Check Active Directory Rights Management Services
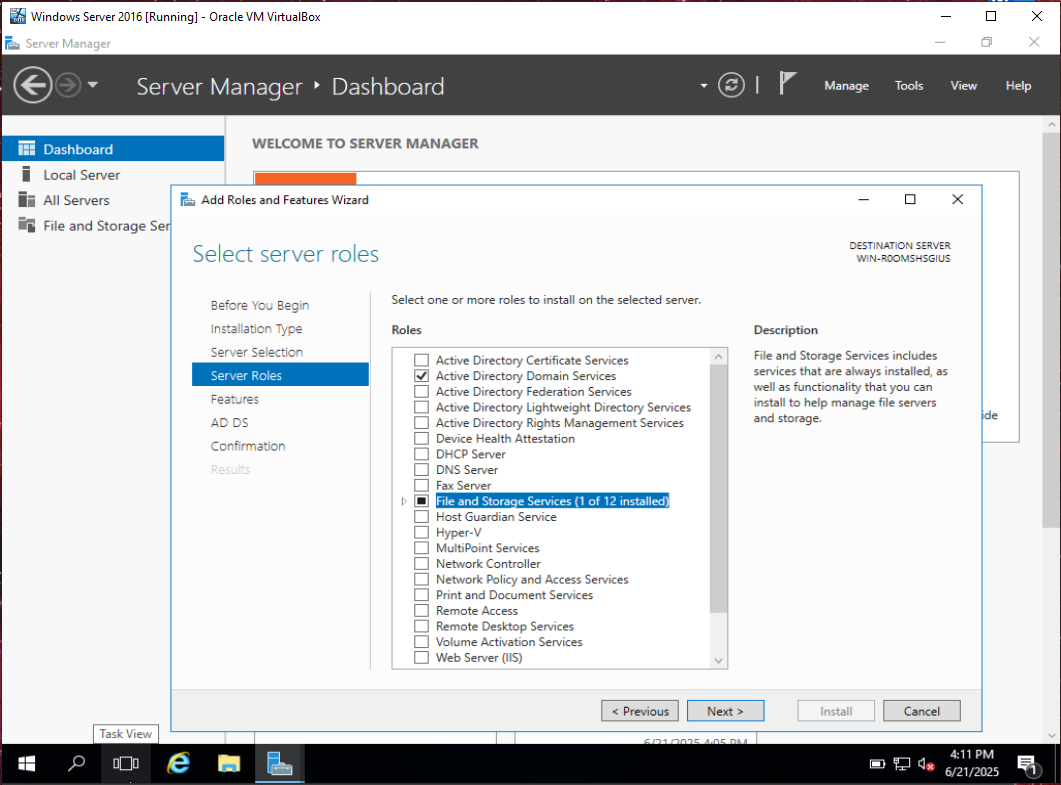The height and width of the screenshot is (785, 1061). tap(422, 423)
